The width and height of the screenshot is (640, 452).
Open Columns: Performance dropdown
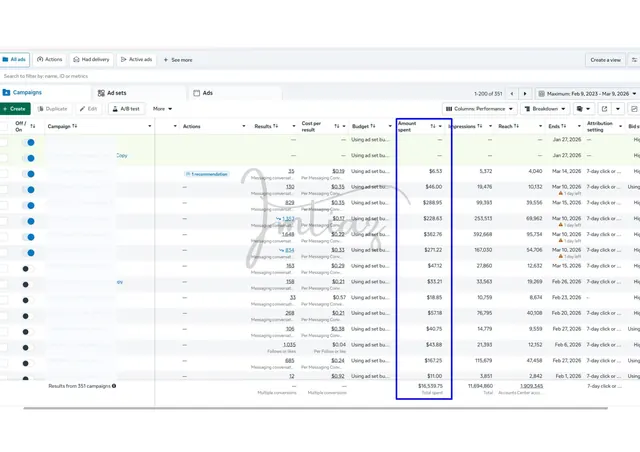tap(480, 109)
